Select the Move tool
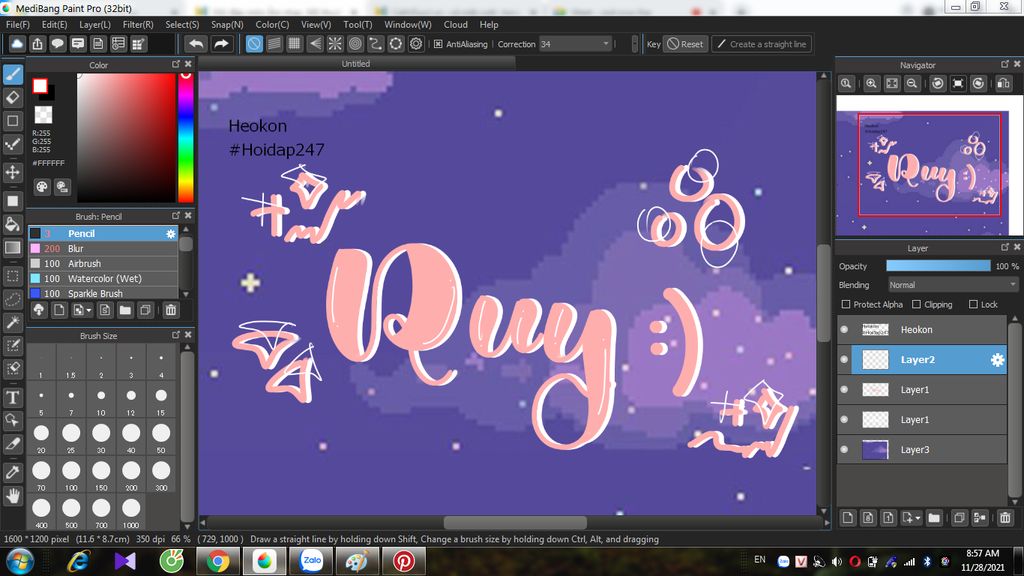The image size is (1024, 576). point(13,172)
